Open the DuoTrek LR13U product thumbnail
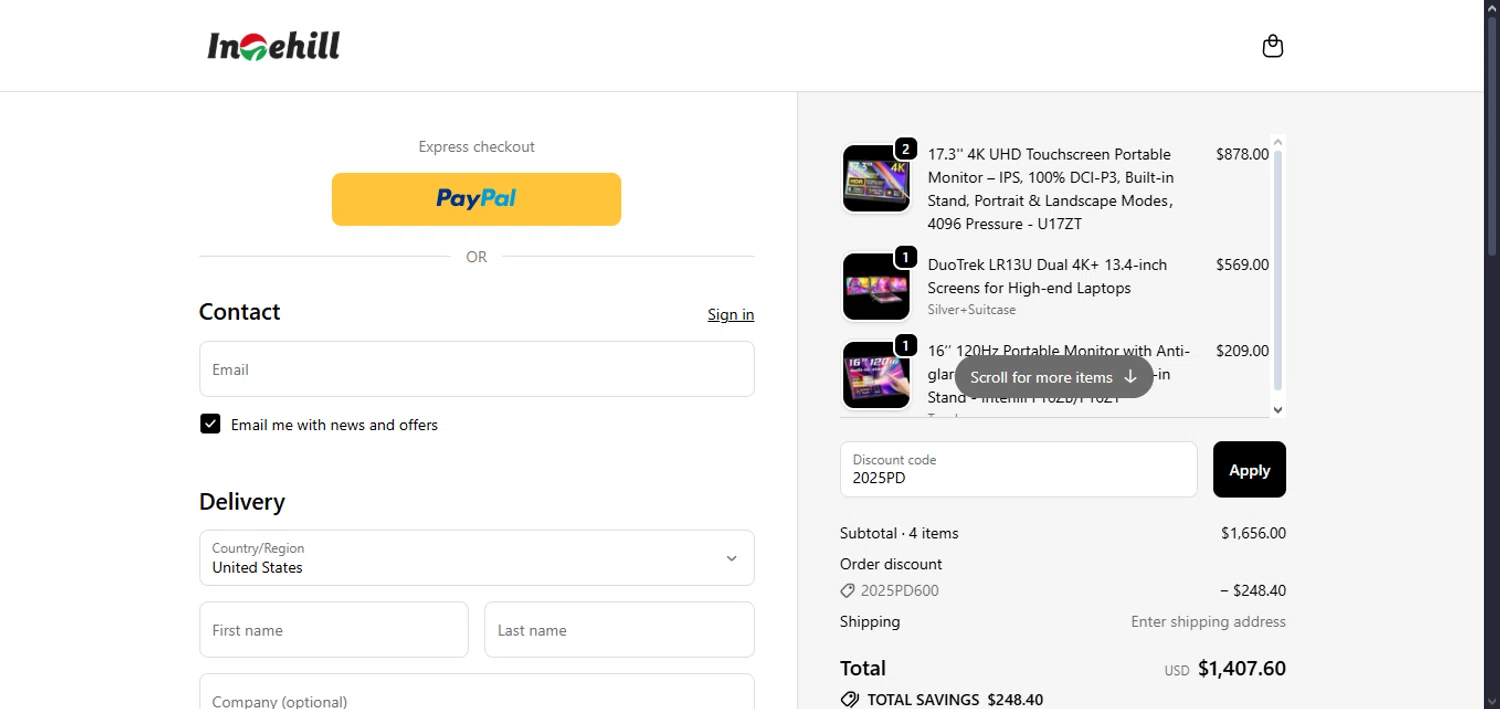The height and width of the screenshot is (709, 1500). (876, 287)
